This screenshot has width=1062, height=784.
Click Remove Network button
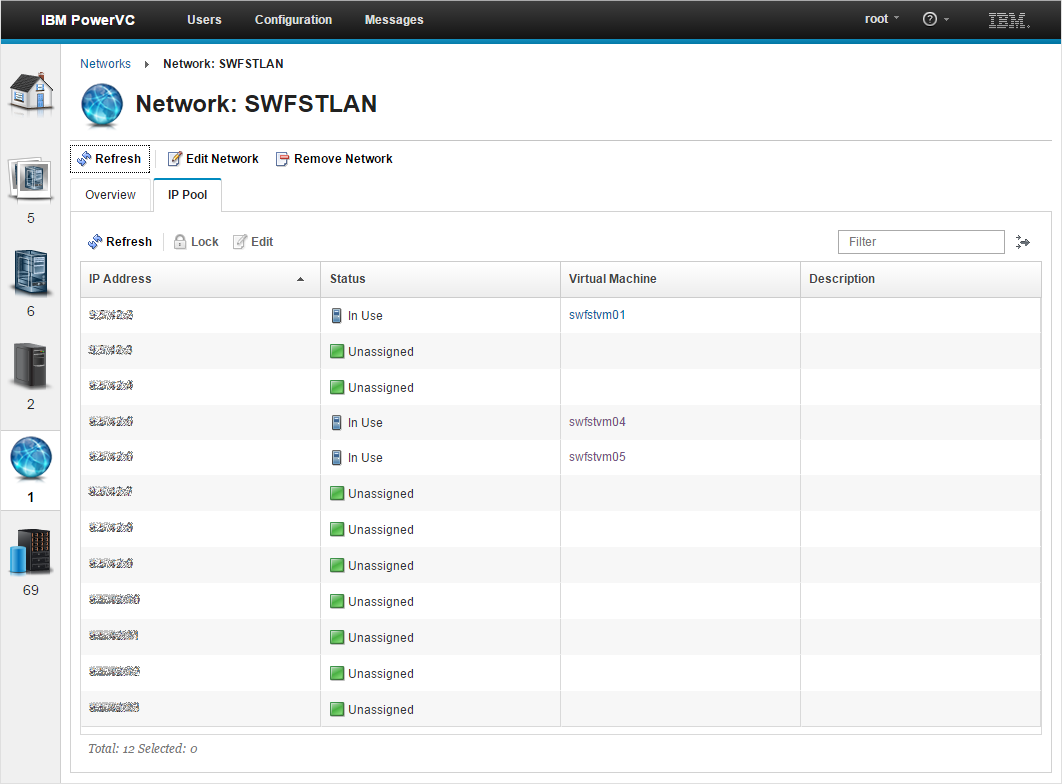coord(334,158)
